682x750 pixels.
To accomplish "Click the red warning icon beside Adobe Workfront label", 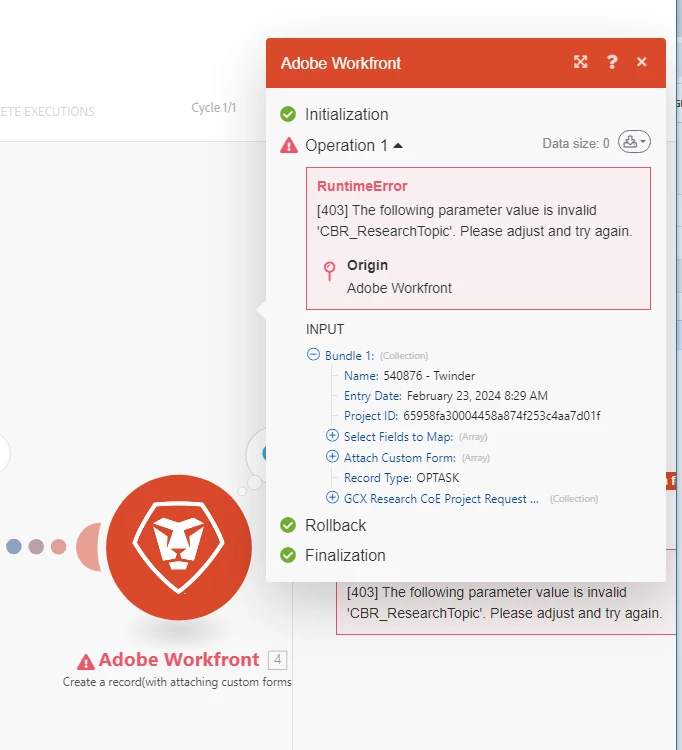I will click(x=86, y=662).
